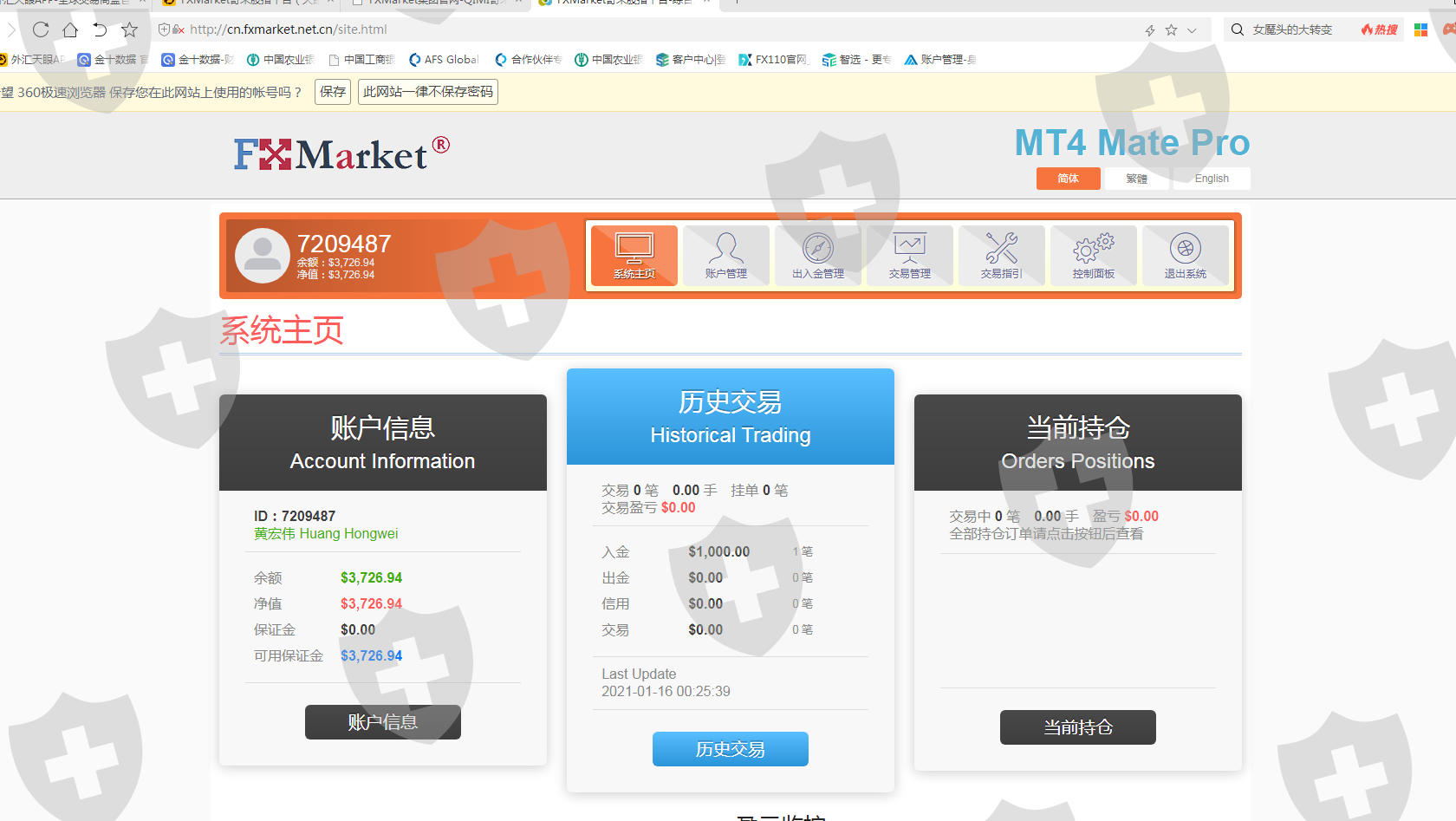Open 控制面板 control panel gears icon
Image resolution: width=1456 pixels, height=821 pixels.
(1094, 256)
